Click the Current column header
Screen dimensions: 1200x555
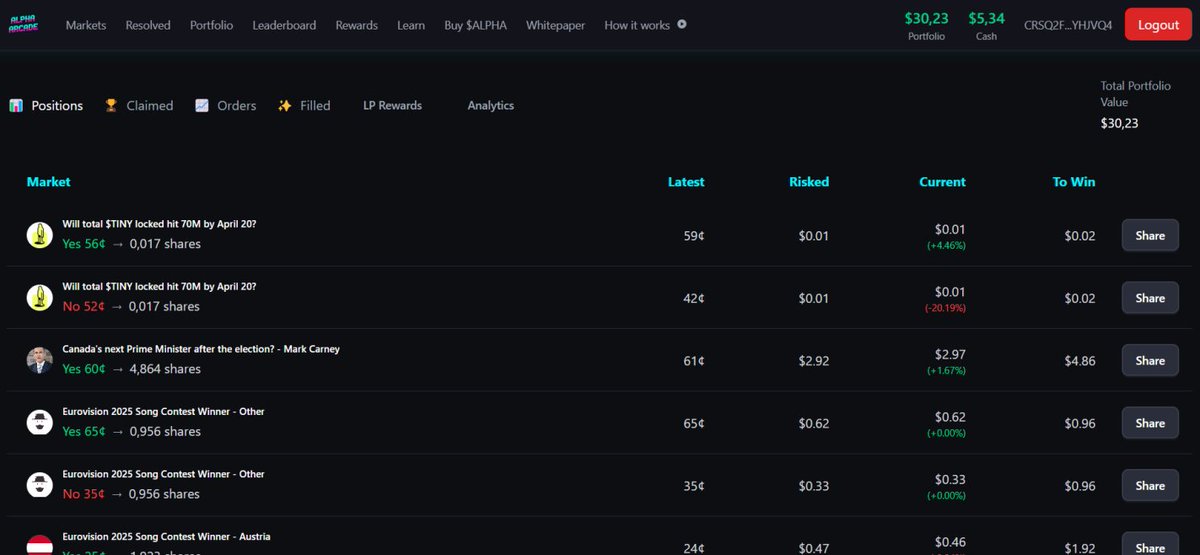pos(942,182)
